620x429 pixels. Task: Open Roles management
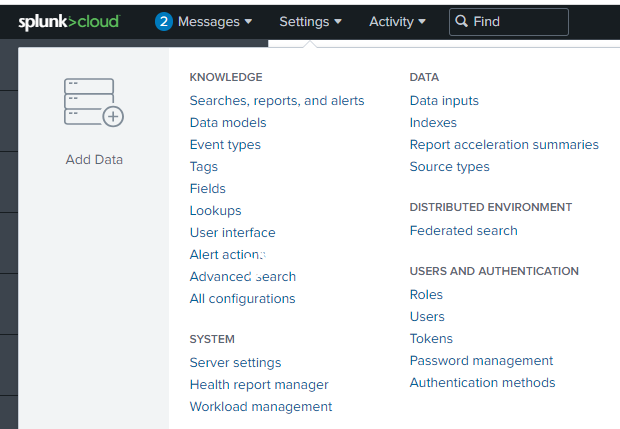pos(426,295)
